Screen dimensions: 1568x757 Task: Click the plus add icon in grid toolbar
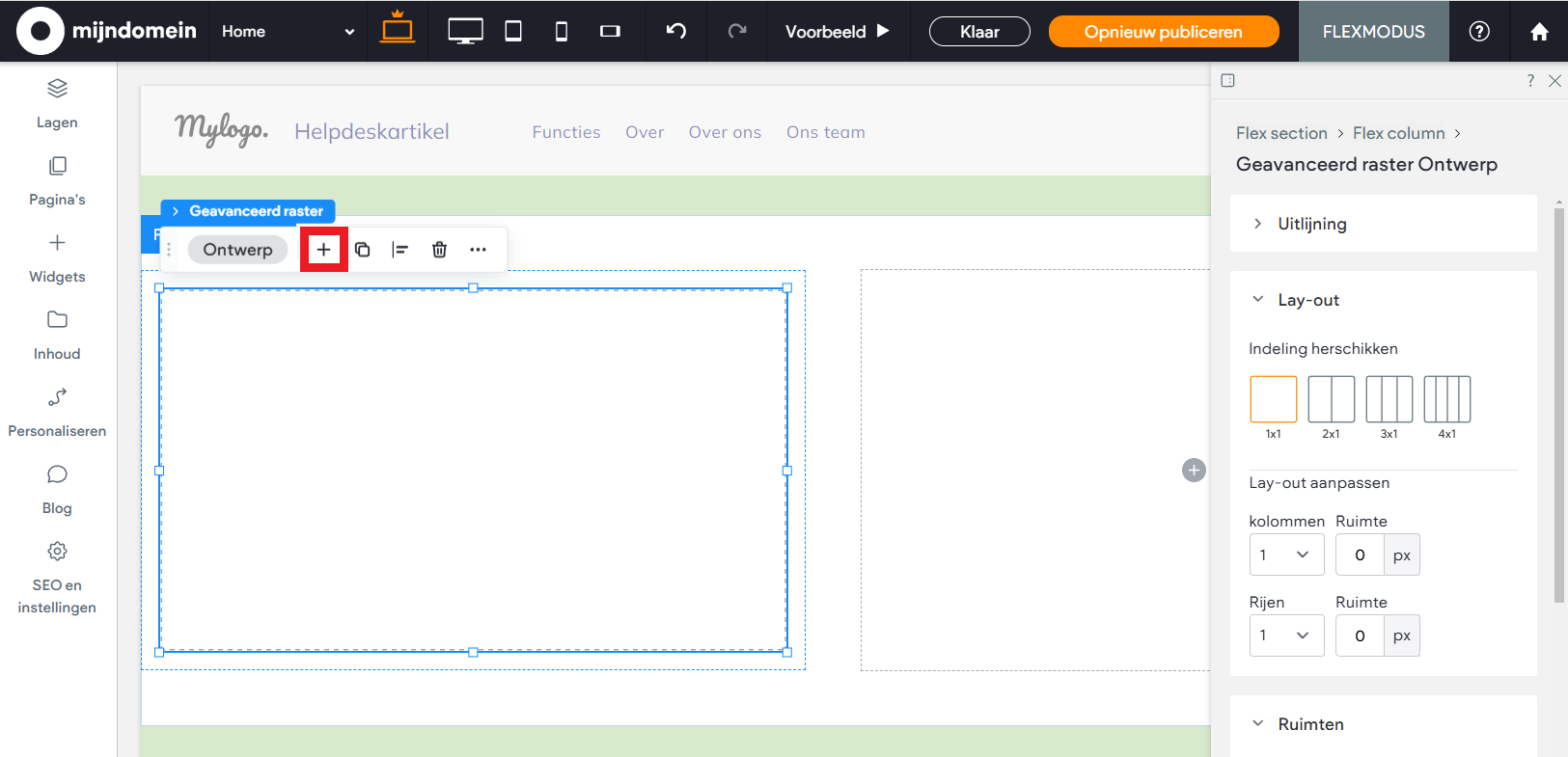[323, 250]
